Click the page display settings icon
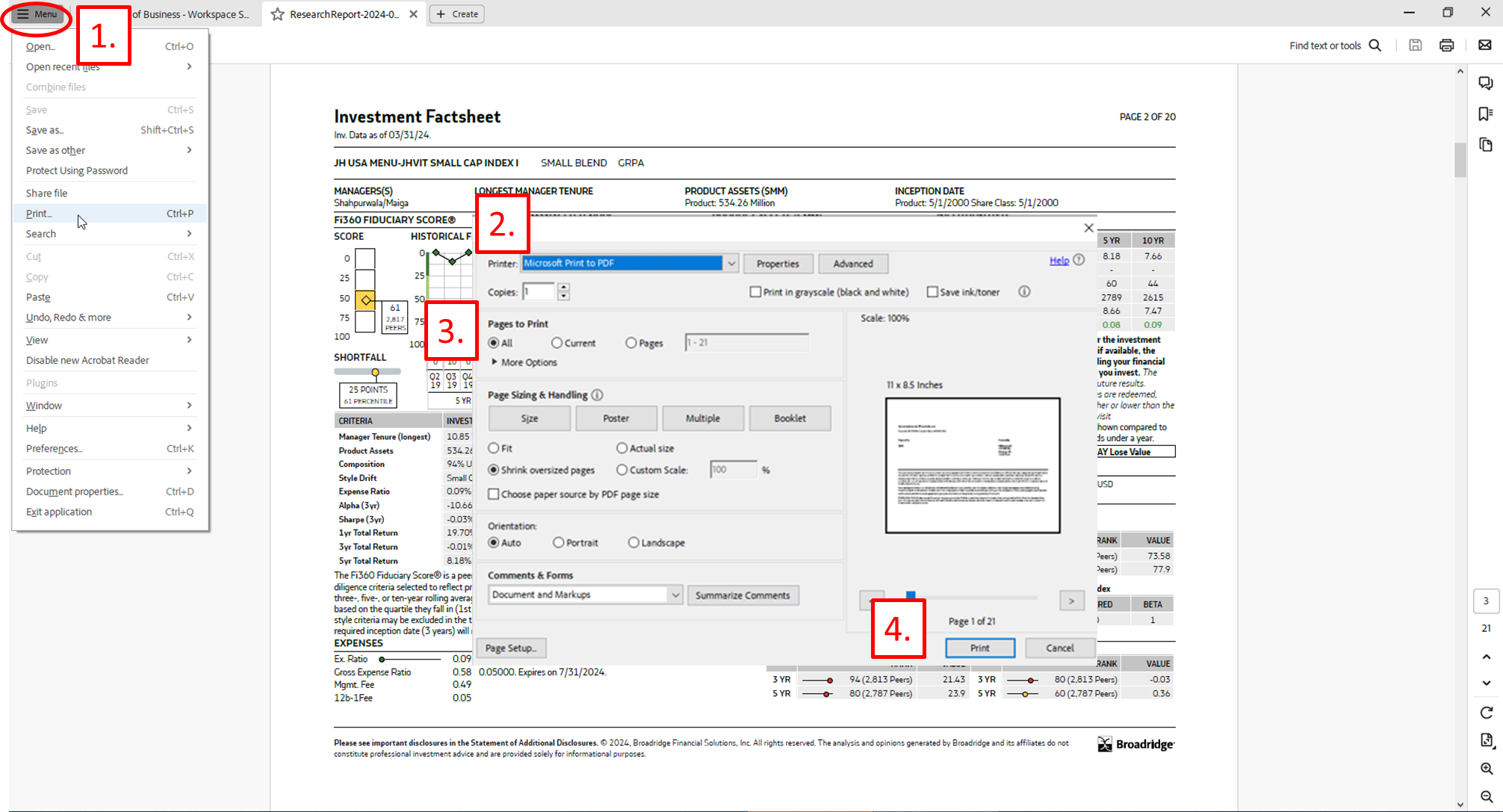Viewport: 1503px width, 812px height. (1486, 740)
